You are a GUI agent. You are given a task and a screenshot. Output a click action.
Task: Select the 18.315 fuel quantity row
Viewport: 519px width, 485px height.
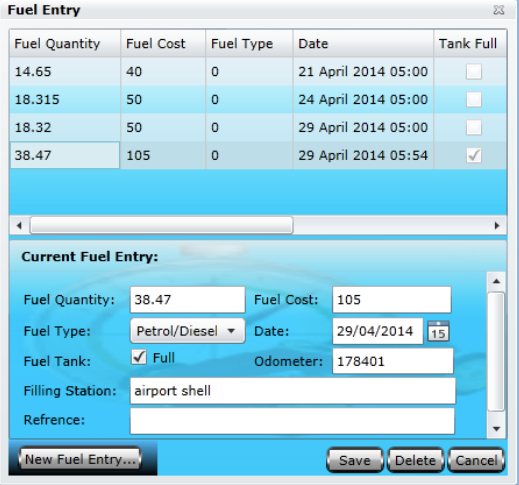(x=258, y=100)
